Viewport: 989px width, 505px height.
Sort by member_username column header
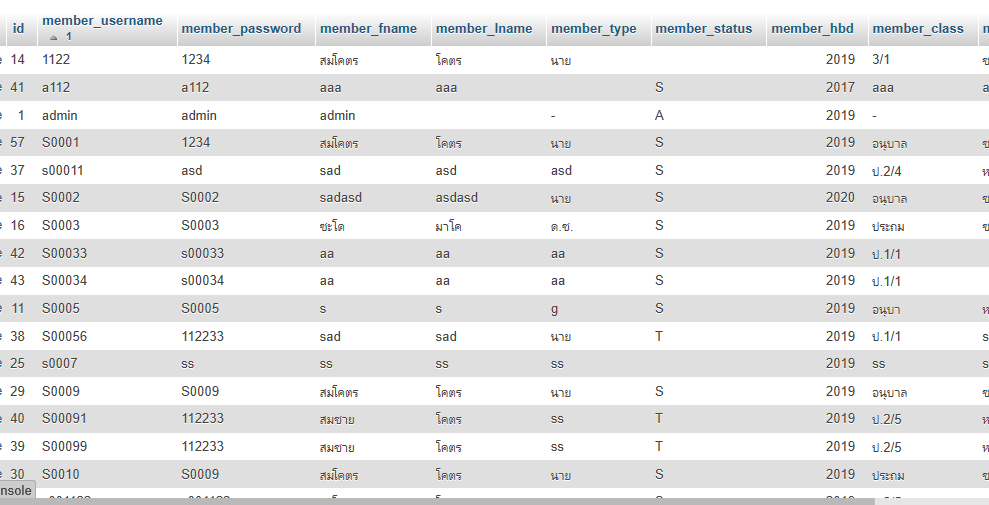click(x=102, y=21)
